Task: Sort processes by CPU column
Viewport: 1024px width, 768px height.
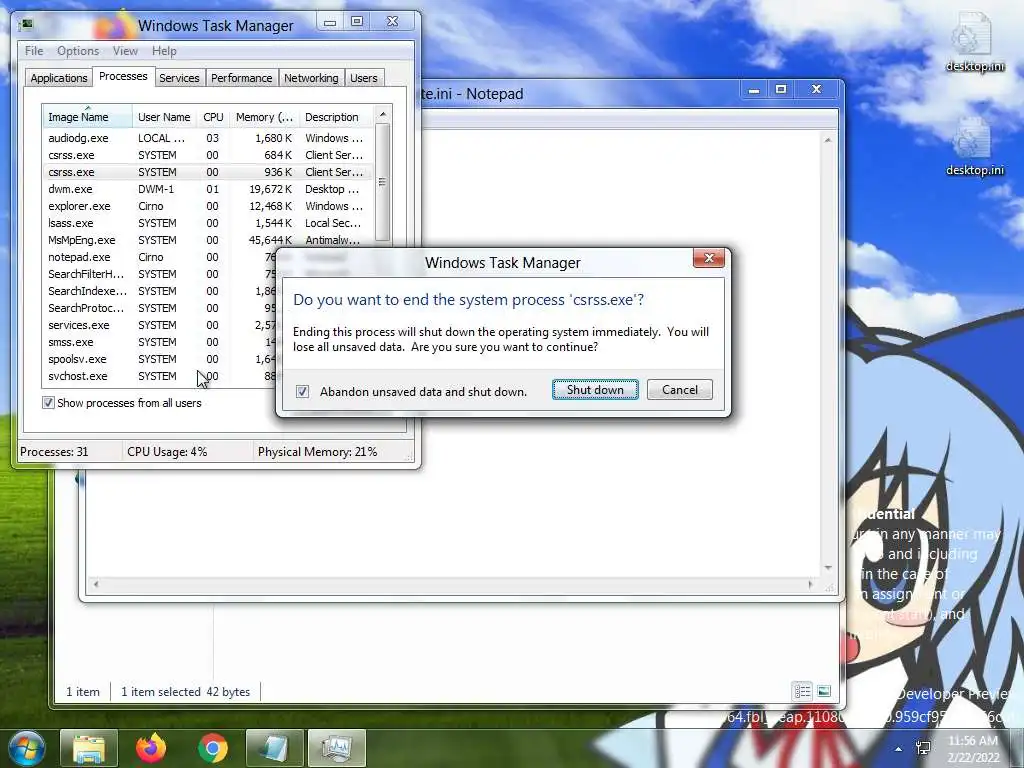Action: pos(214,117)
